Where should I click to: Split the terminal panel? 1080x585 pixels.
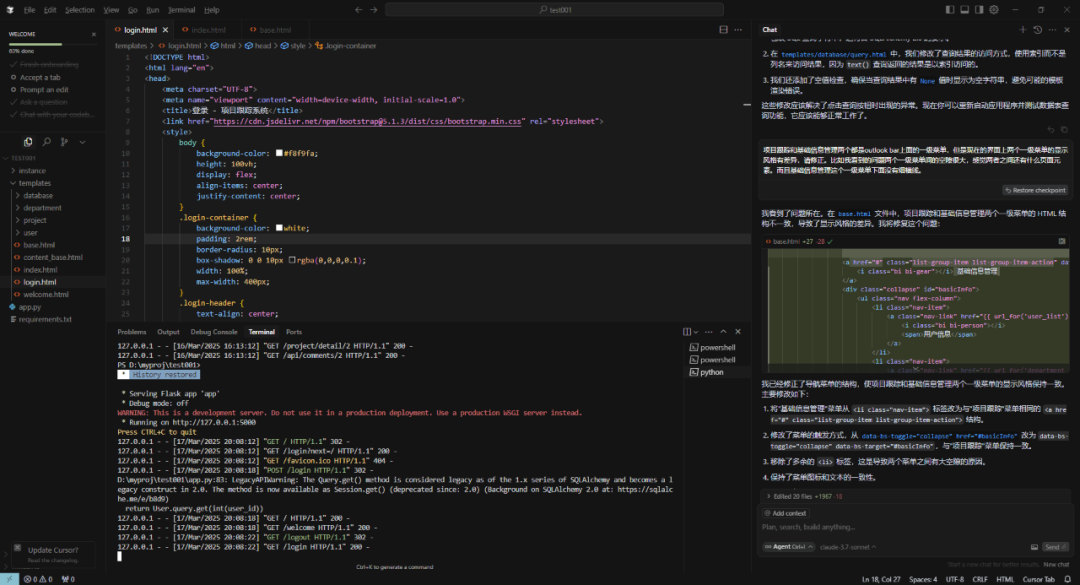point(687,331)
